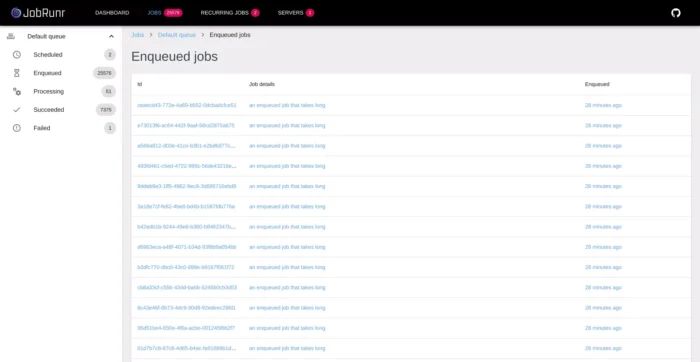Click the Jobs breadcrumb link
The height and width of the screenshot is (362, 700).
[138, 35]
